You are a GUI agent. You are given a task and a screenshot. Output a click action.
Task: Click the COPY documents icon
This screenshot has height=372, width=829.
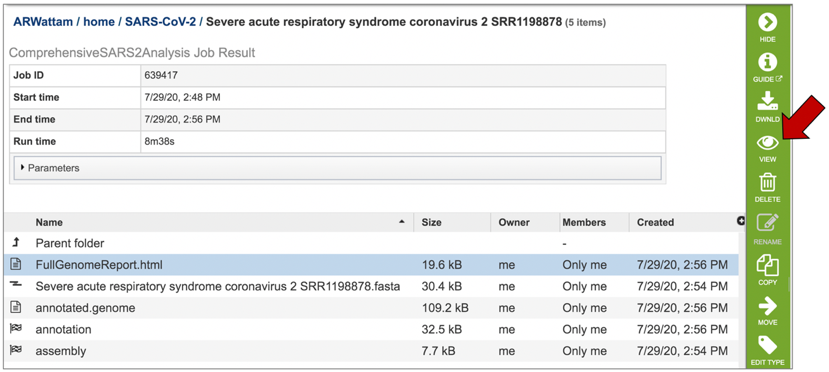coord(767,265)
